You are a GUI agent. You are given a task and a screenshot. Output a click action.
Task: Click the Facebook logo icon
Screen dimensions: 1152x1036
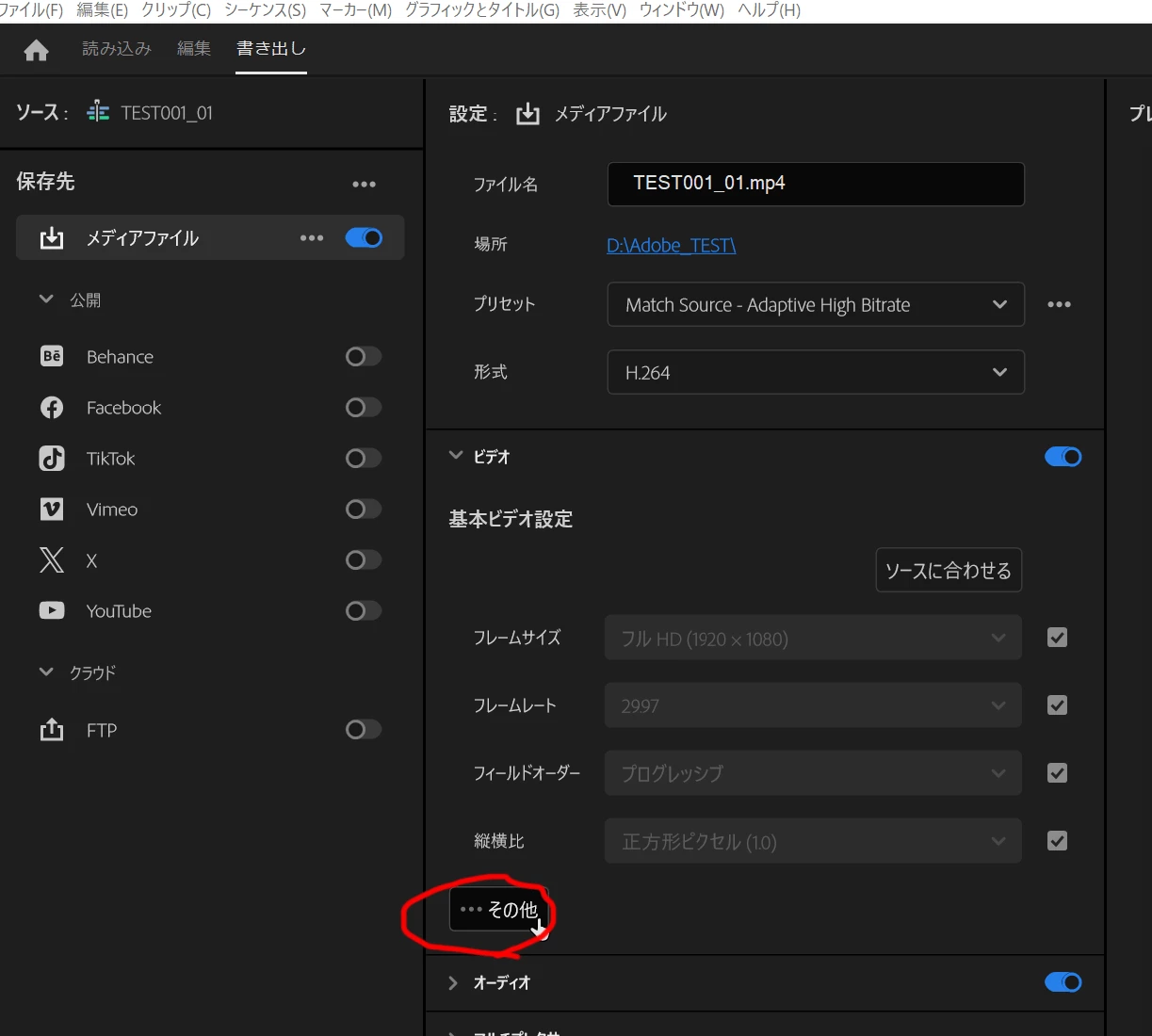click(52, 407)
